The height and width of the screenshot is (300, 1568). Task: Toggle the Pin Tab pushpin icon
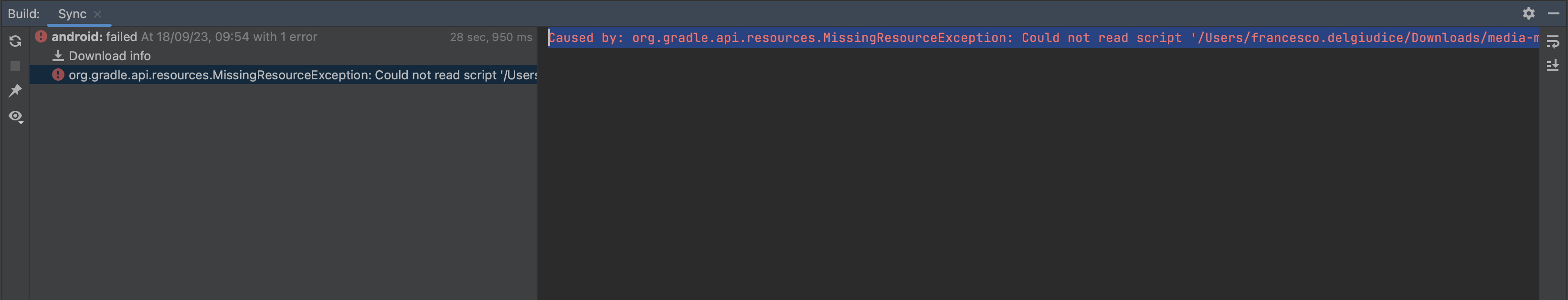(15, 91)
